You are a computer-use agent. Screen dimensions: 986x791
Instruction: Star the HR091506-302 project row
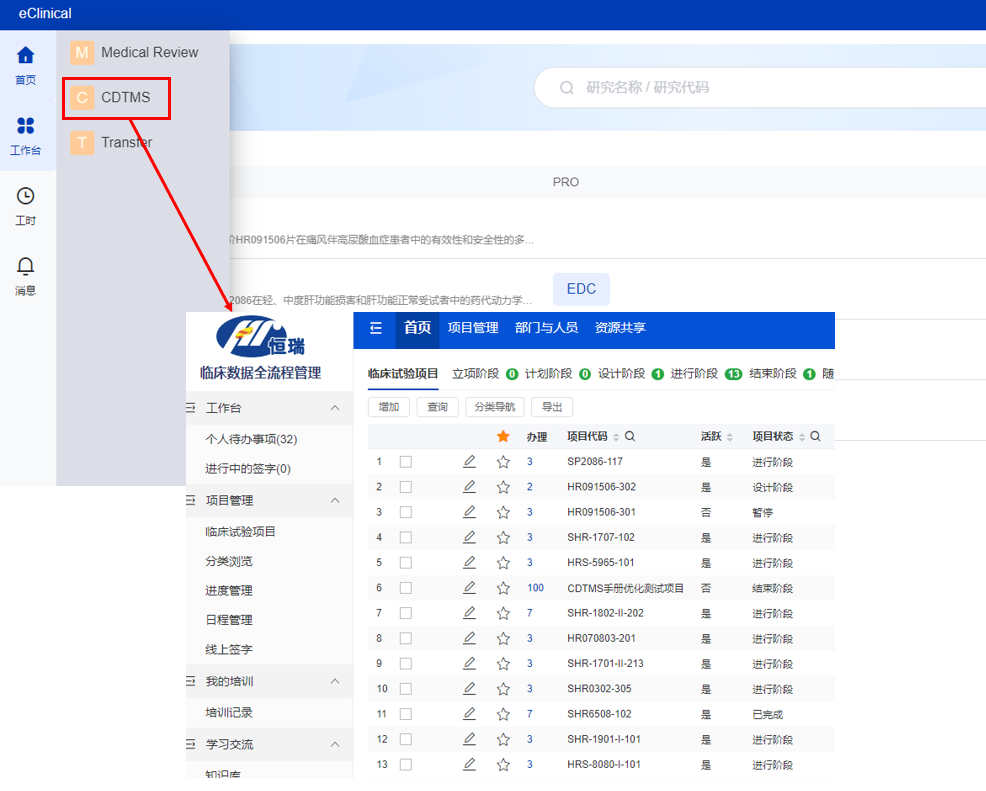coord(503,487)
